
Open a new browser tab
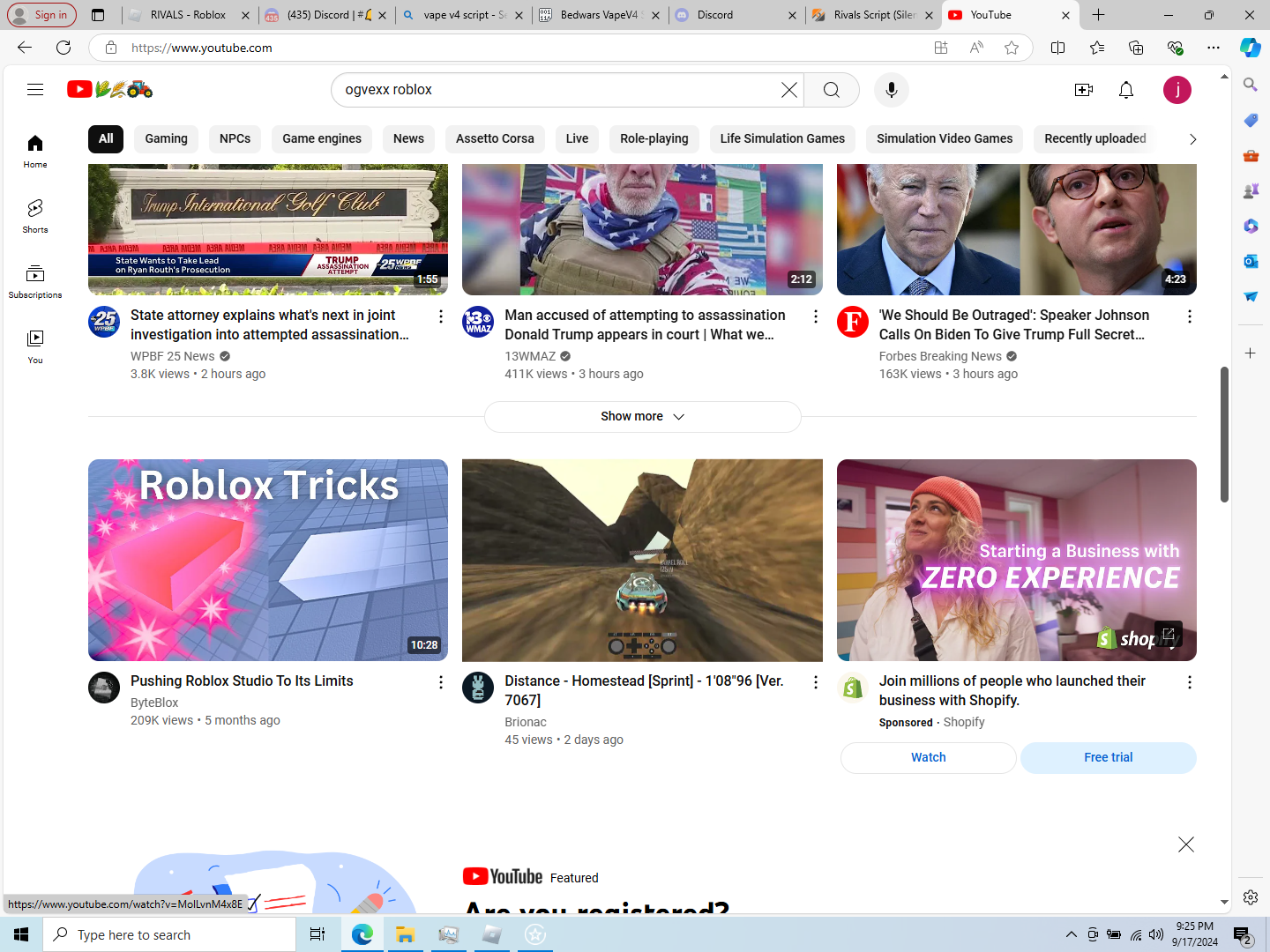pyautogui.click(x=1098, y=15)
